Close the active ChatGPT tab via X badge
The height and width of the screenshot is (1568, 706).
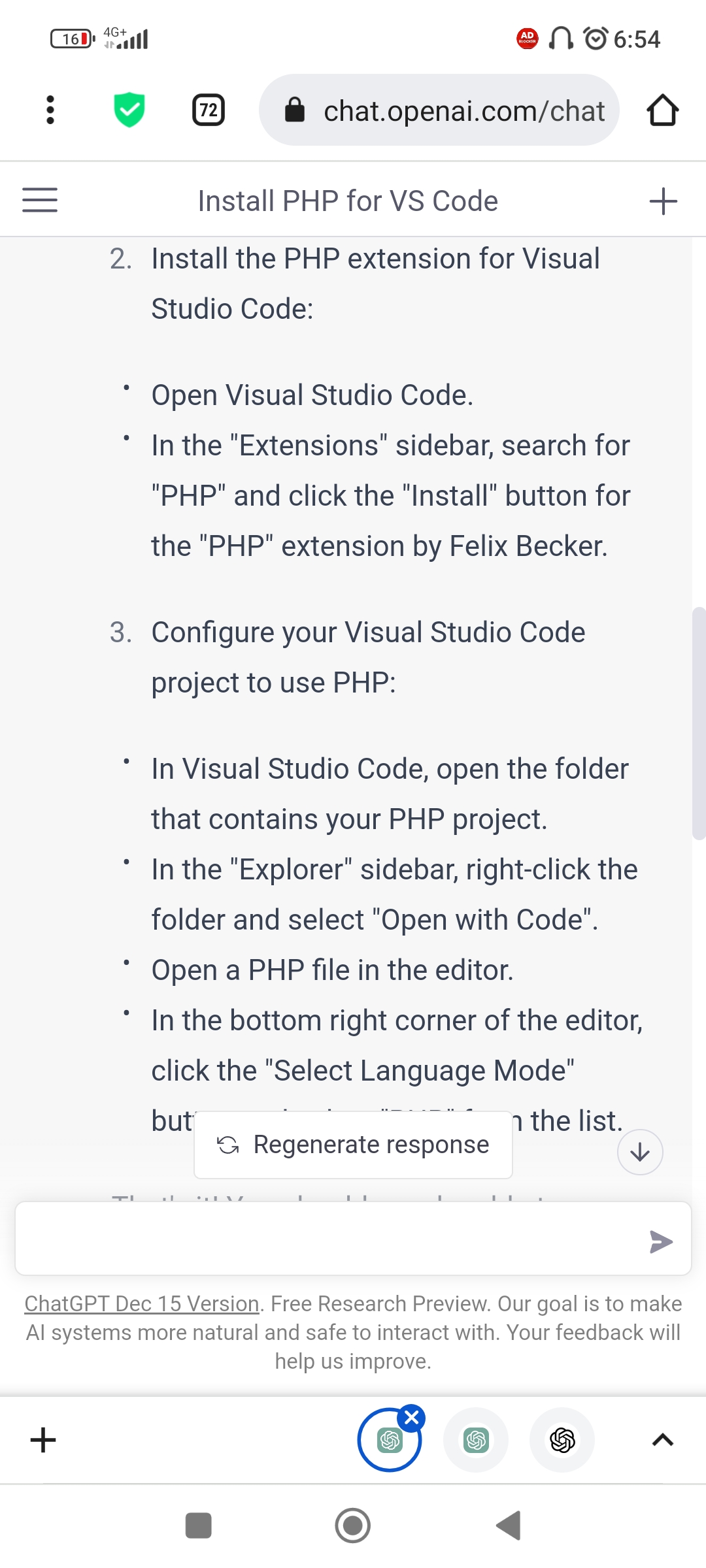point(412,1418)
